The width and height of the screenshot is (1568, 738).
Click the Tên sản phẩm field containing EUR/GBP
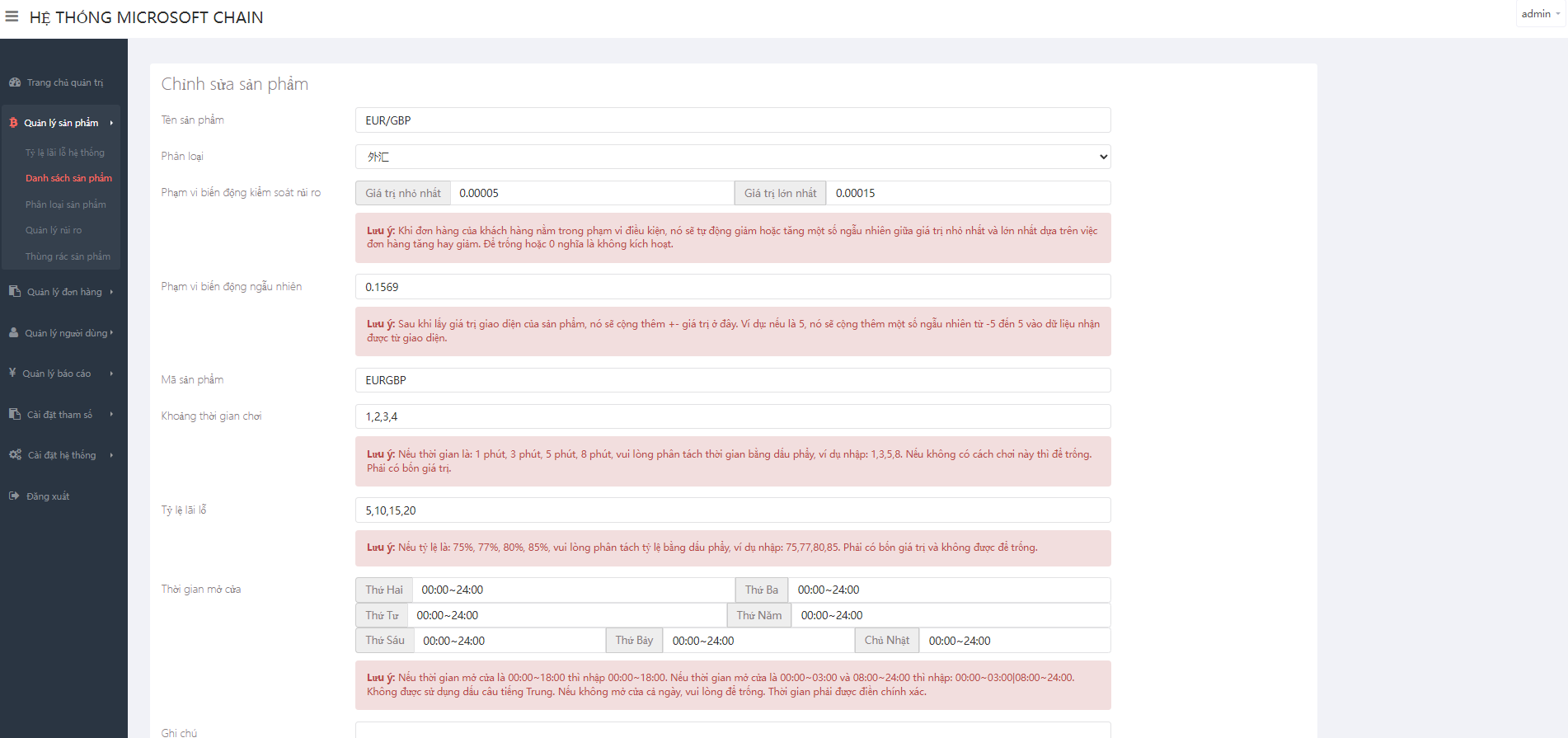tap(732, 120)
